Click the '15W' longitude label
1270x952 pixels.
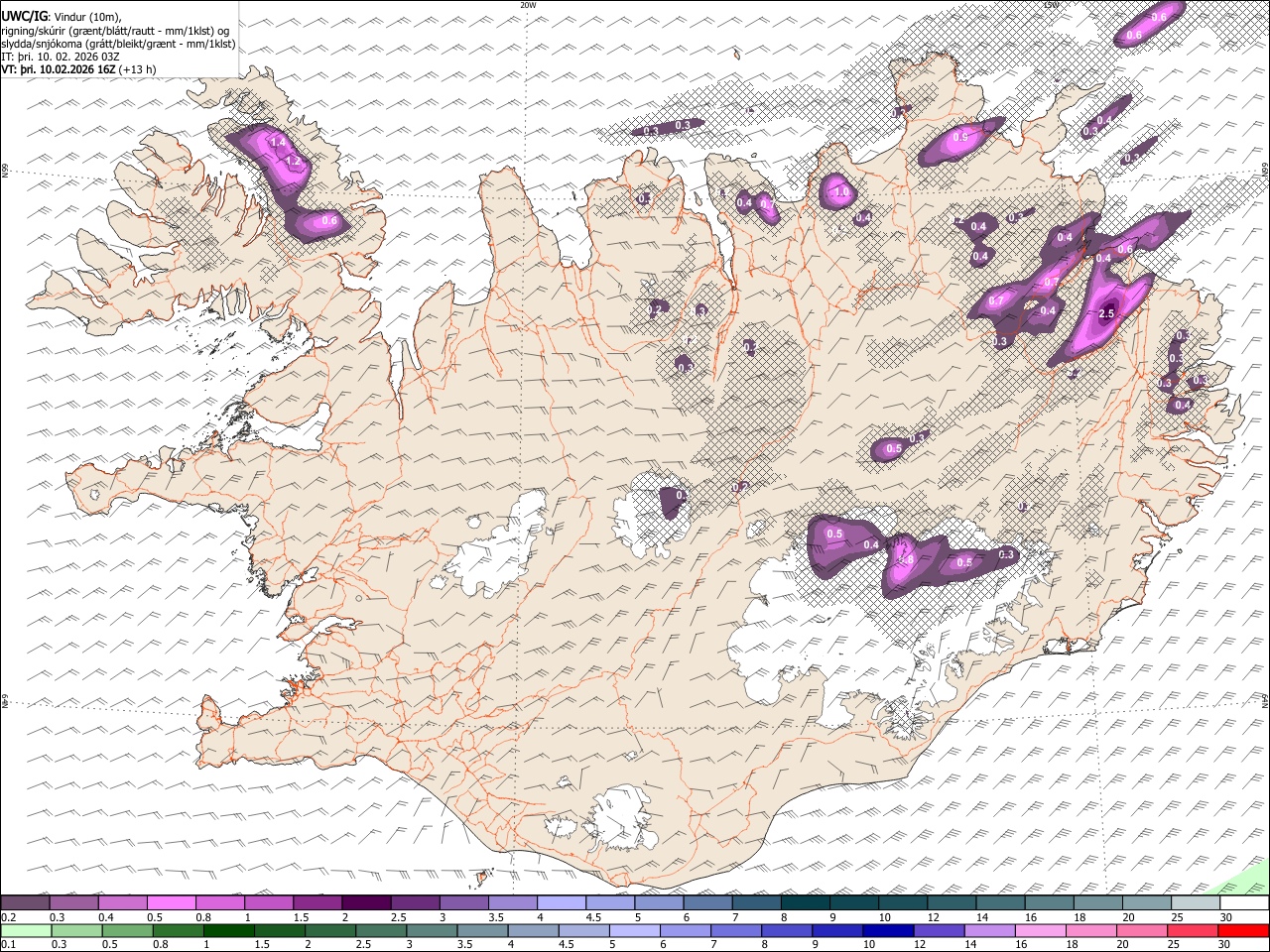(1052, 5)
